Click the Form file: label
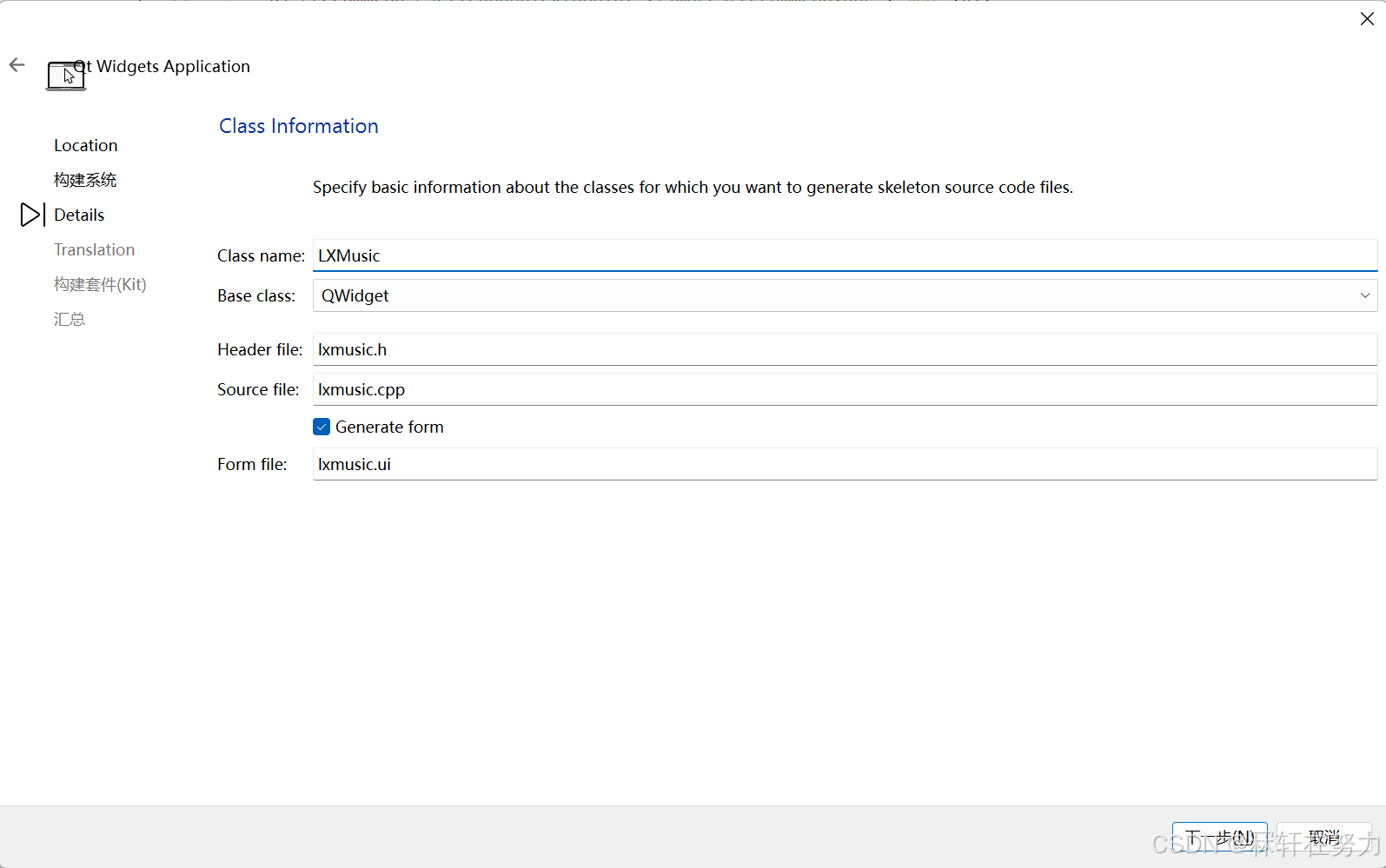The image size is (1386, 868). pos(252,464)
